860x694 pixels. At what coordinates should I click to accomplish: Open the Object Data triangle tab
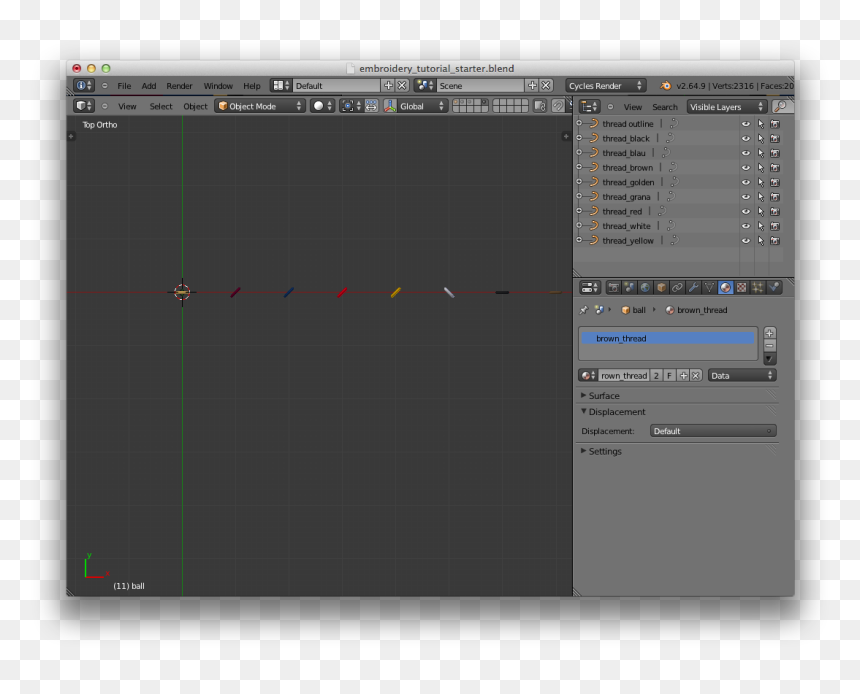click(x=709, y=287)
